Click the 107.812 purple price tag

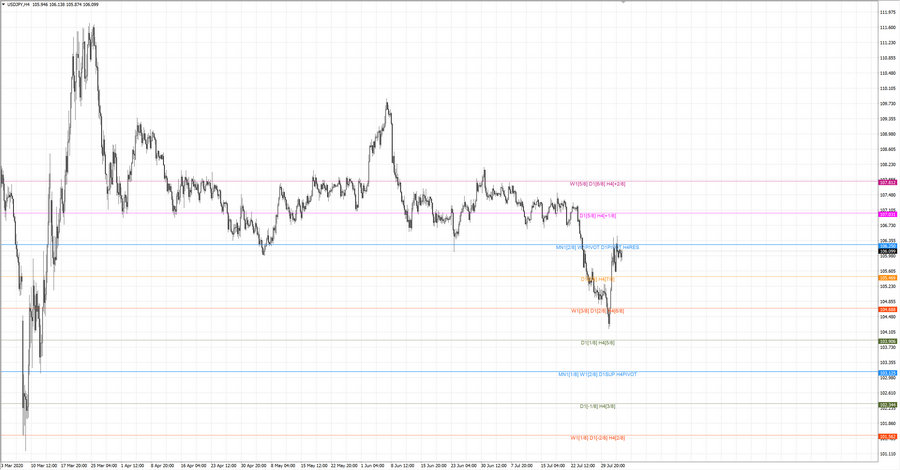(888, 182)
